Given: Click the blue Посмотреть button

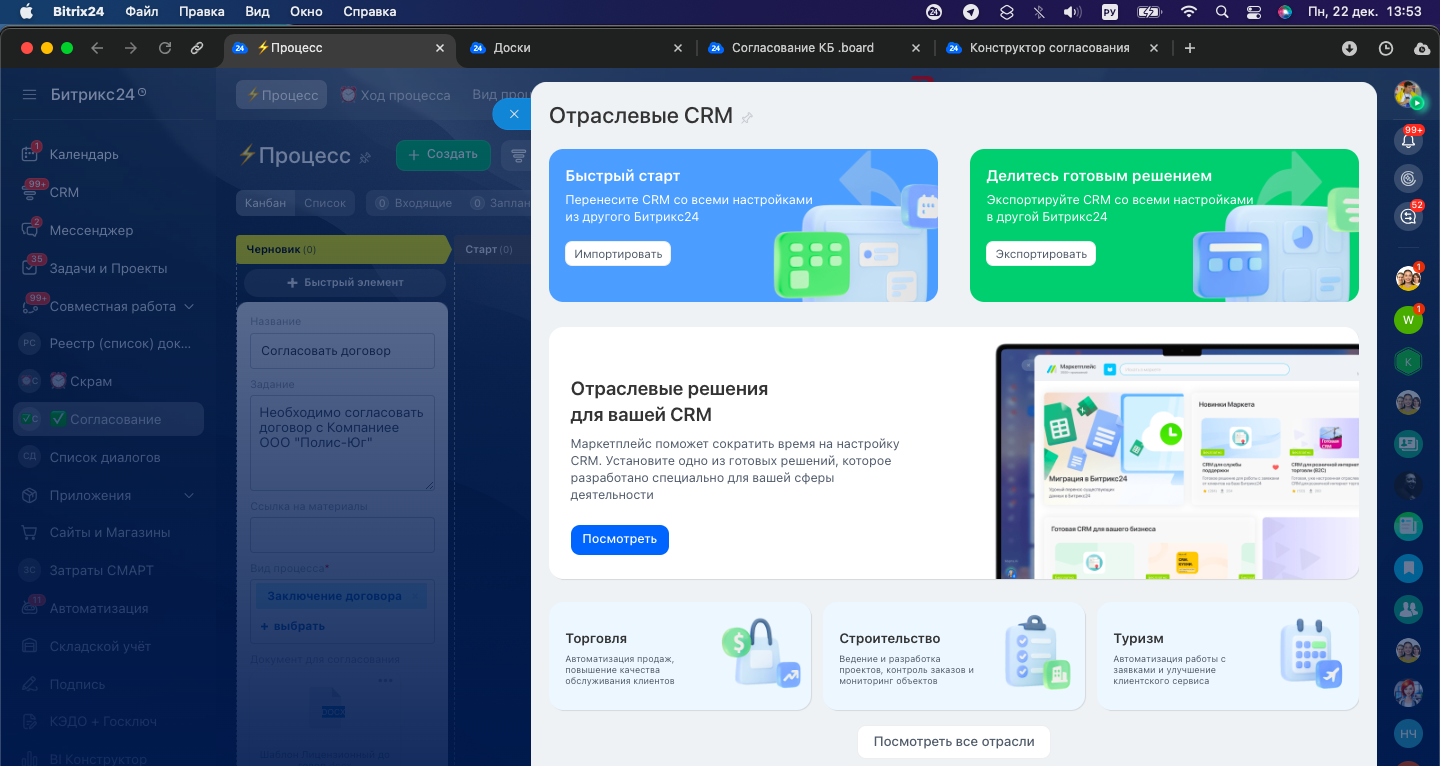Looking at the screenshot, I should 620,539.
